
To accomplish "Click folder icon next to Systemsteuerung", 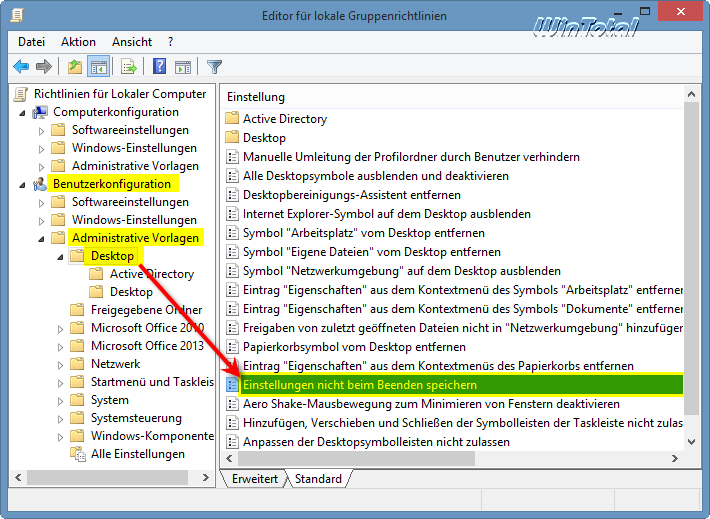I will coord(77,418).
